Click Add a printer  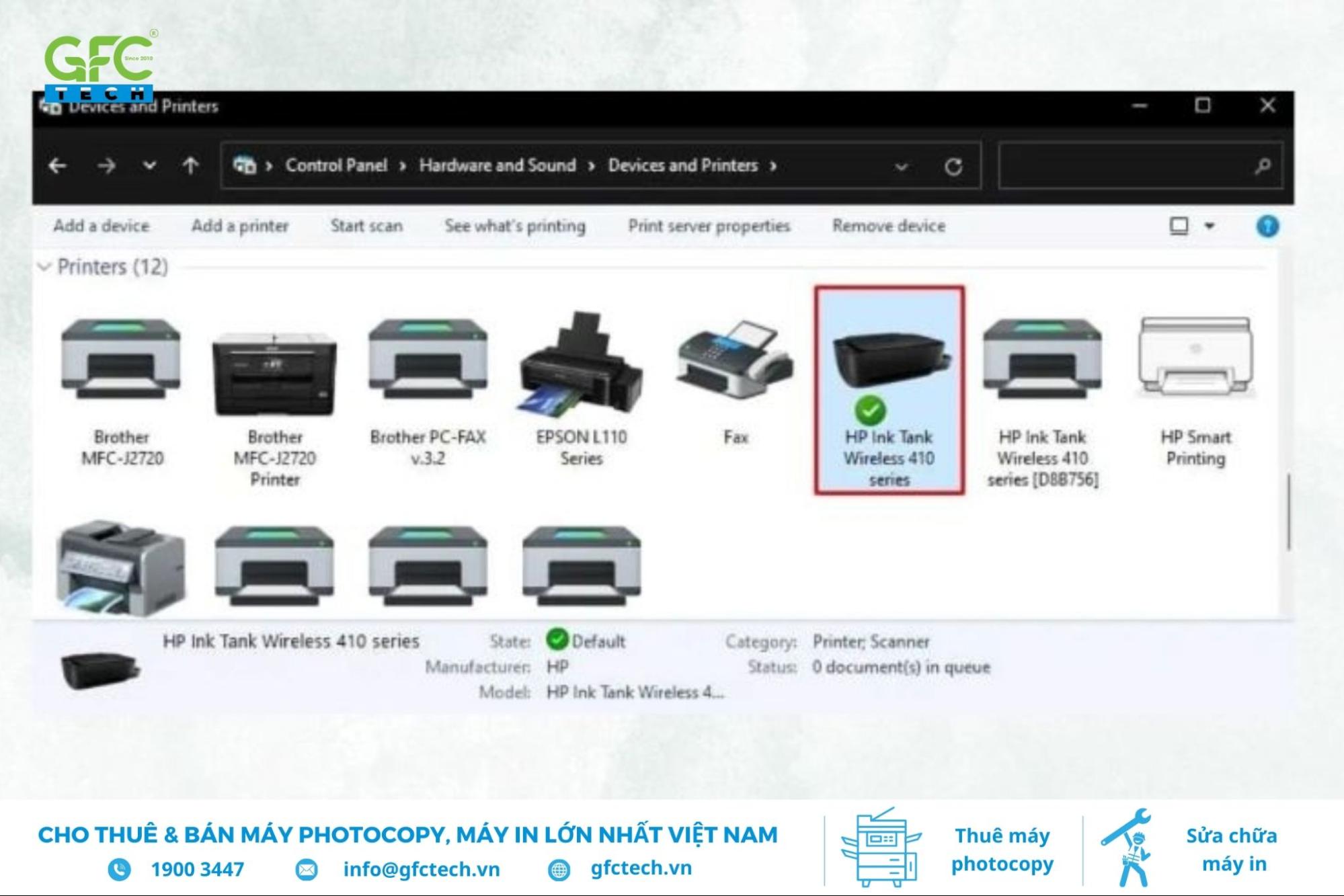(240, 226)
